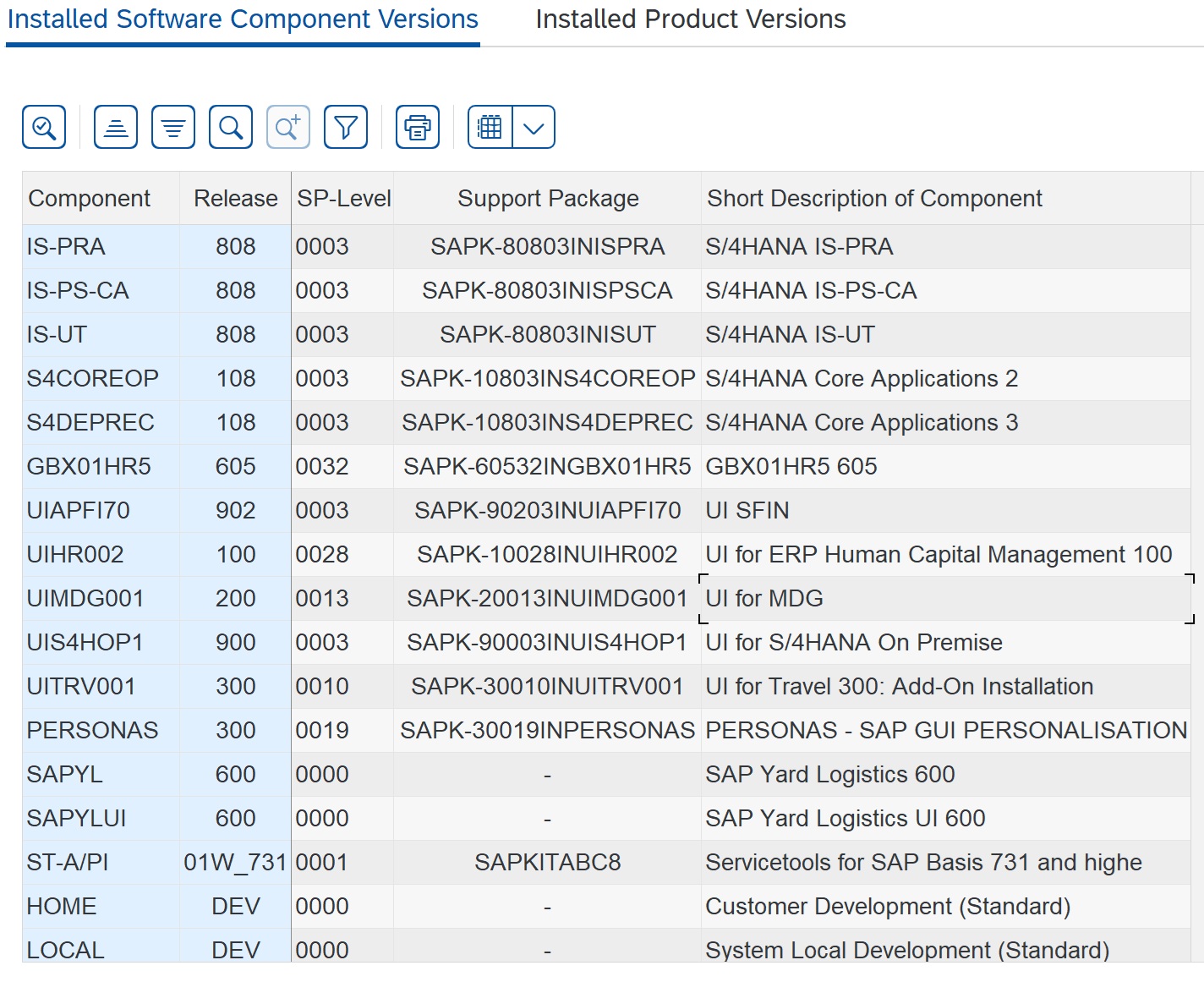Click the Print icon
The height and width of the screenshot is (982, 1204).
point(418,127)
